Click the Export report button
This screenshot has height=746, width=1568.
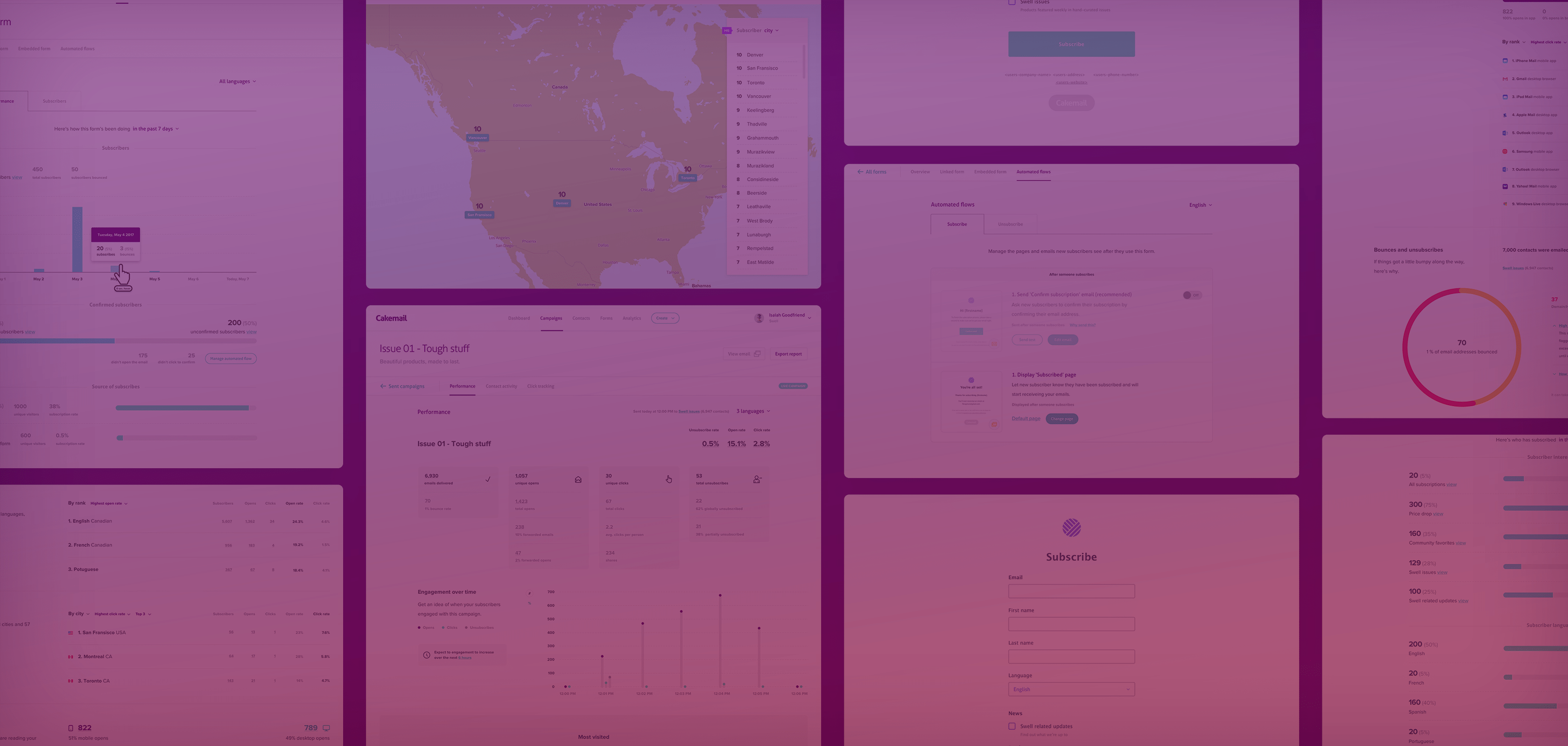pos(788,354)
